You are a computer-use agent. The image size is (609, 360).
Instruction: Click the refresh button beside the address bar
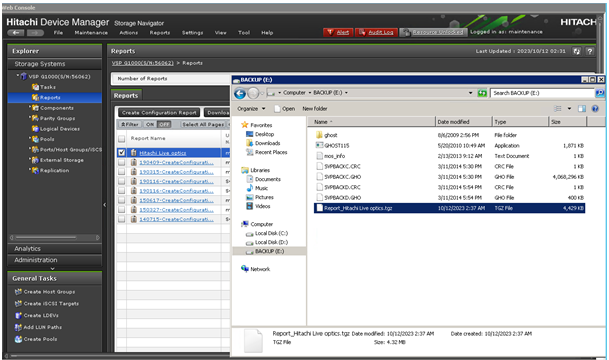[x=482, y=93]
